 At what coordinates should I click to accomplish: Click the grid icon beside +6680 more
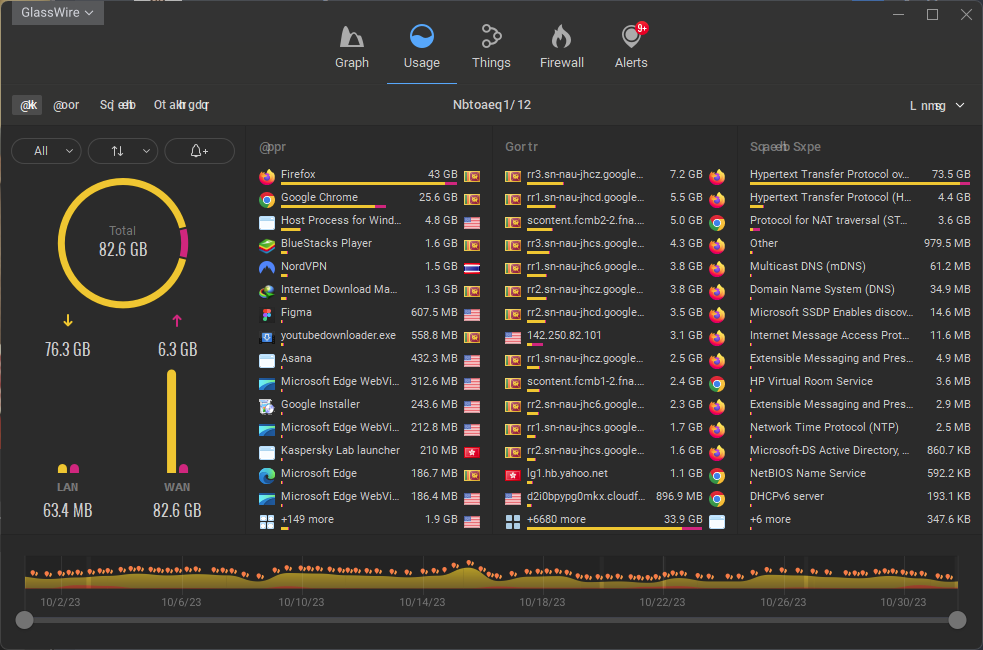(x=513, y=522)
